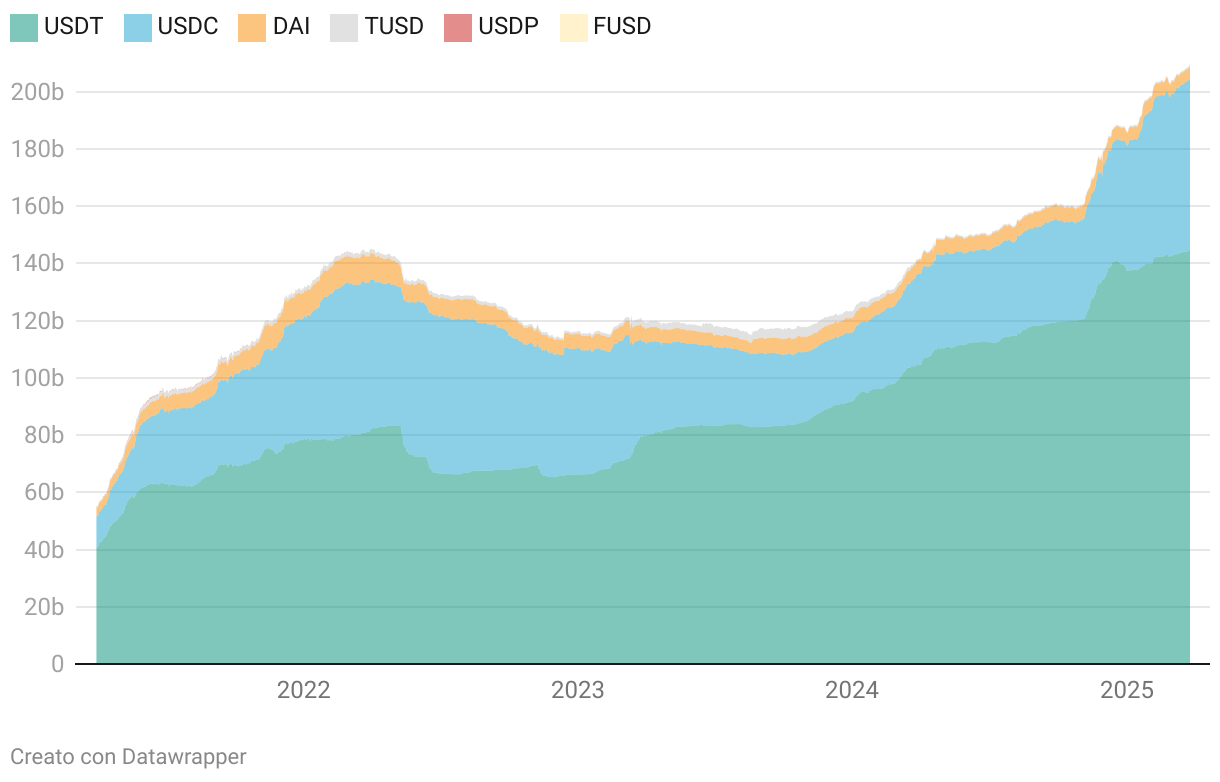Click the 2025 x-axis year label
Viewport: 1220px width, 782px height.
point(1127,690)
